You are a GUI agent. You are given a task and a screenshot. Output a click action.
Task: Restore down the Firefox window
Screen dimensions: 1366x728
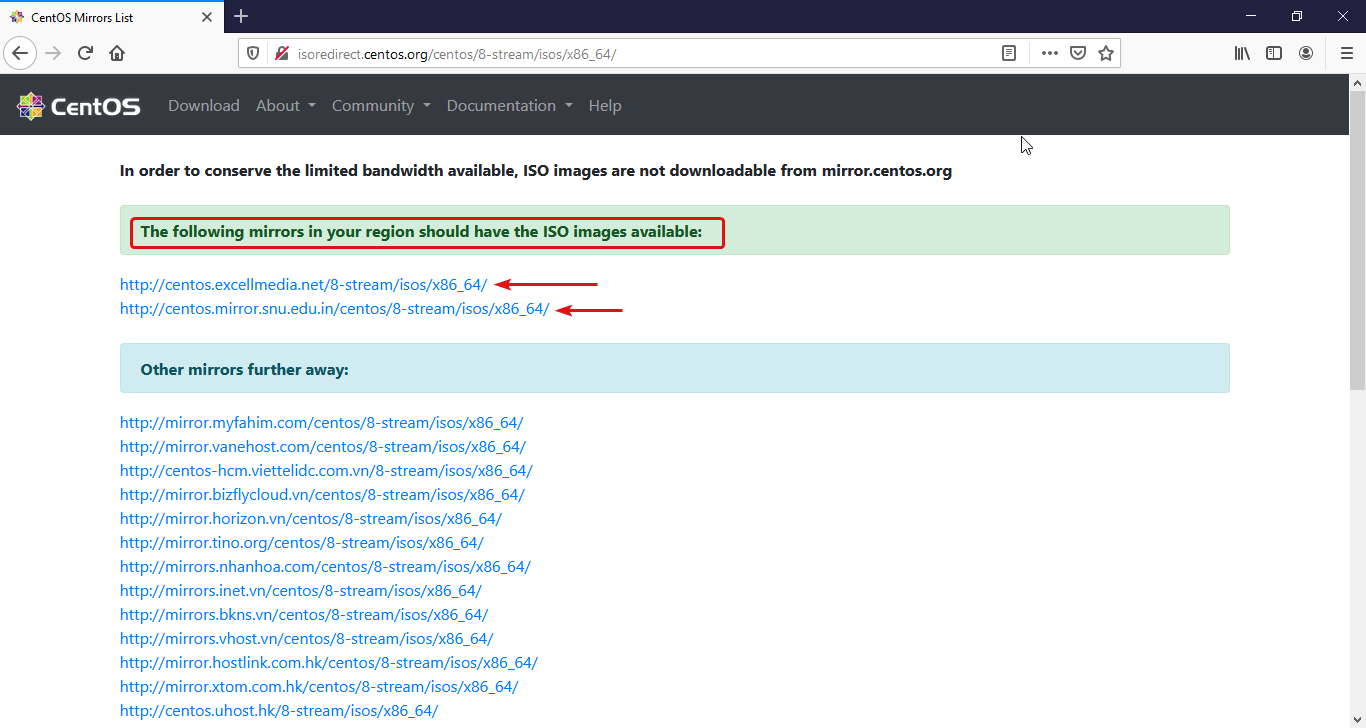(1297, 16)
